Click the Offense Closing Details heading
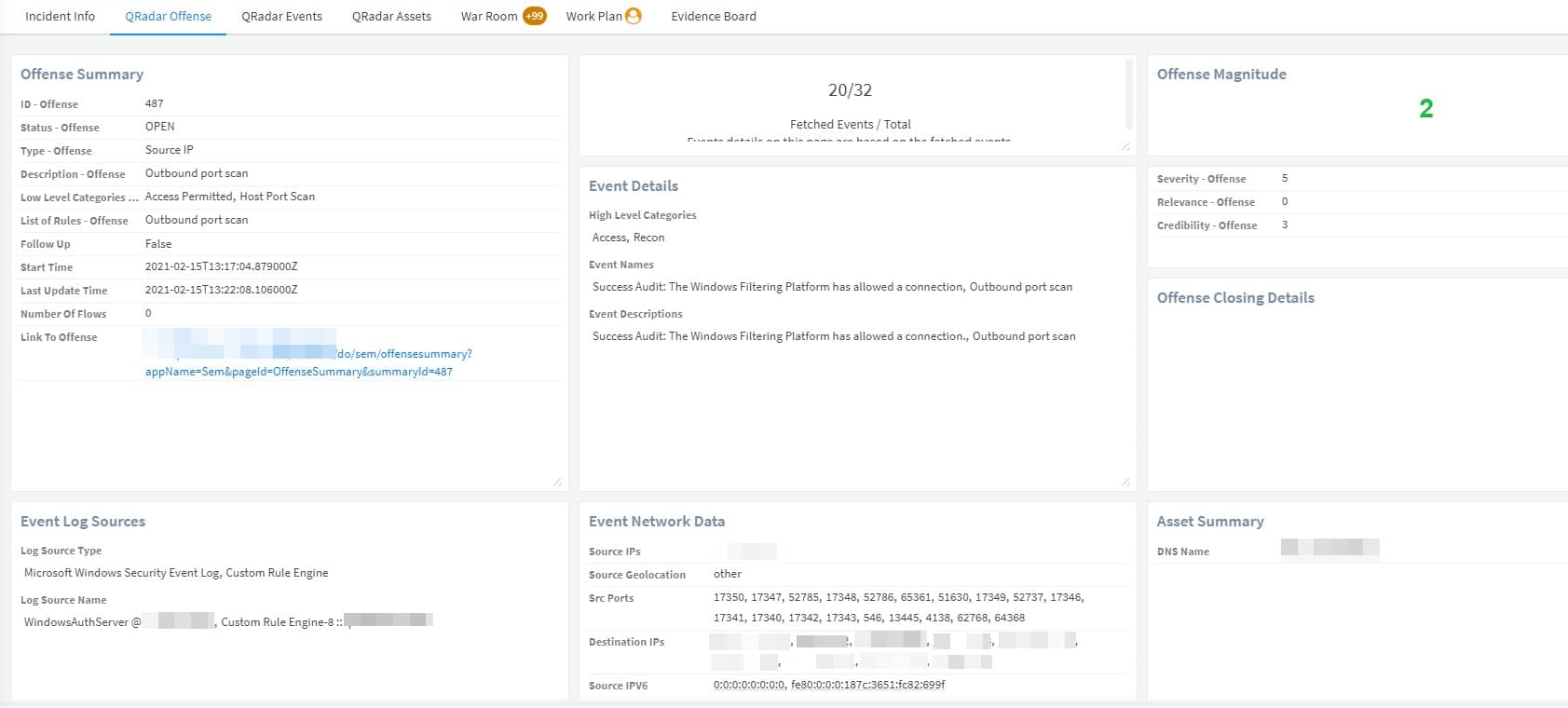The height and width of the screenshot is (708, 1568). [1235, 298]
